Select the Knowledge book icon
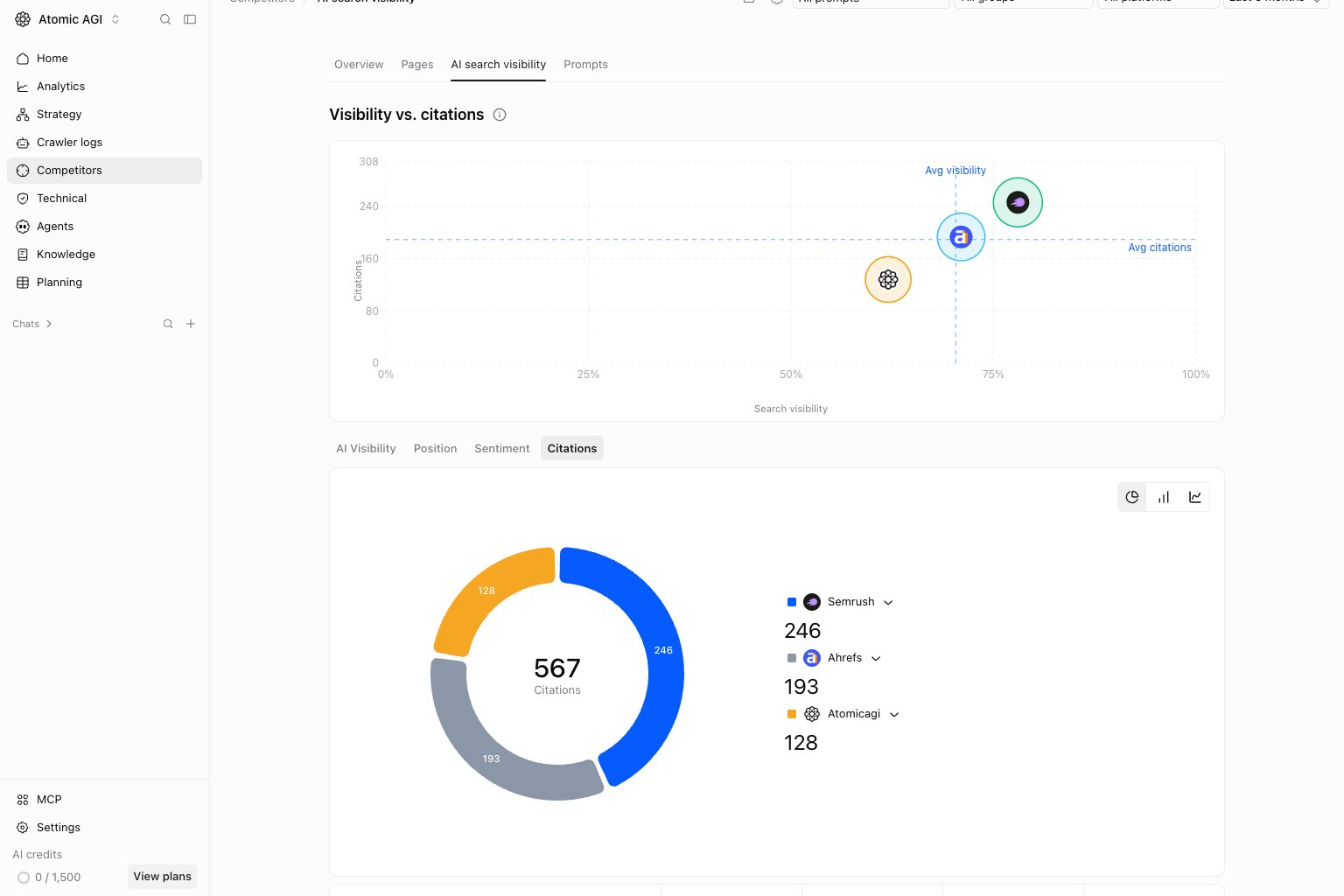This screenshot has height=896, width=1344. coord(23,255)
